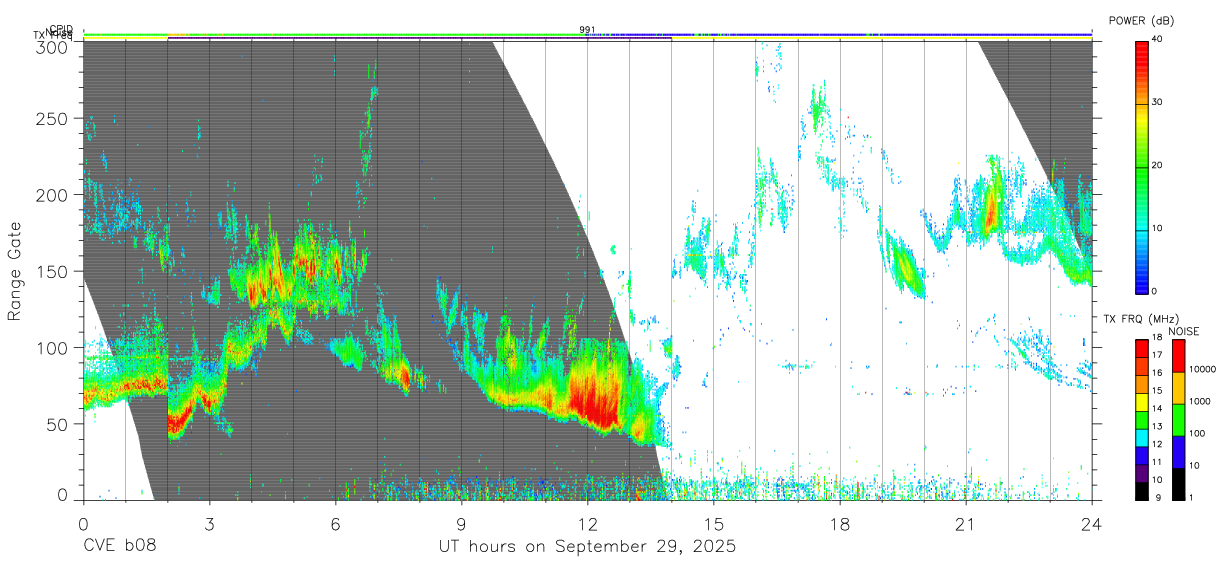Click the 21 UT hour tick label
This screenshot has width=1228, height=567.
point(965,524)
